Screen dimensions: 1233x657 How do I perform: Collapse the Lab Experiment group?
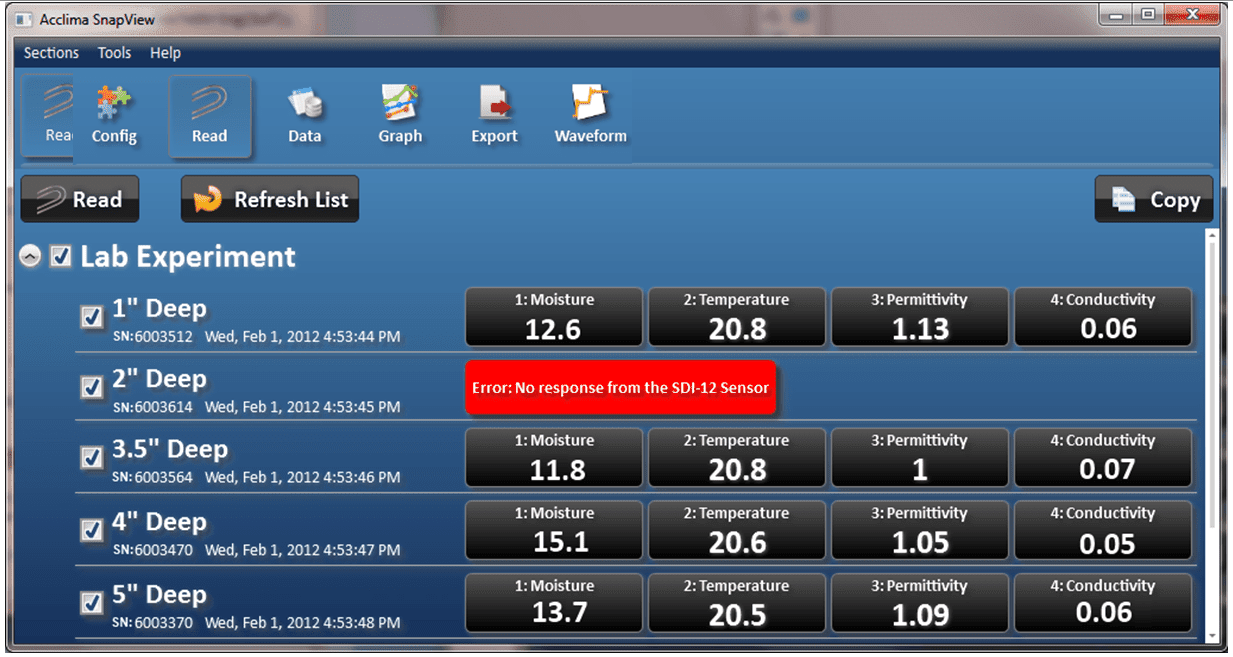[x=31, y=257]
